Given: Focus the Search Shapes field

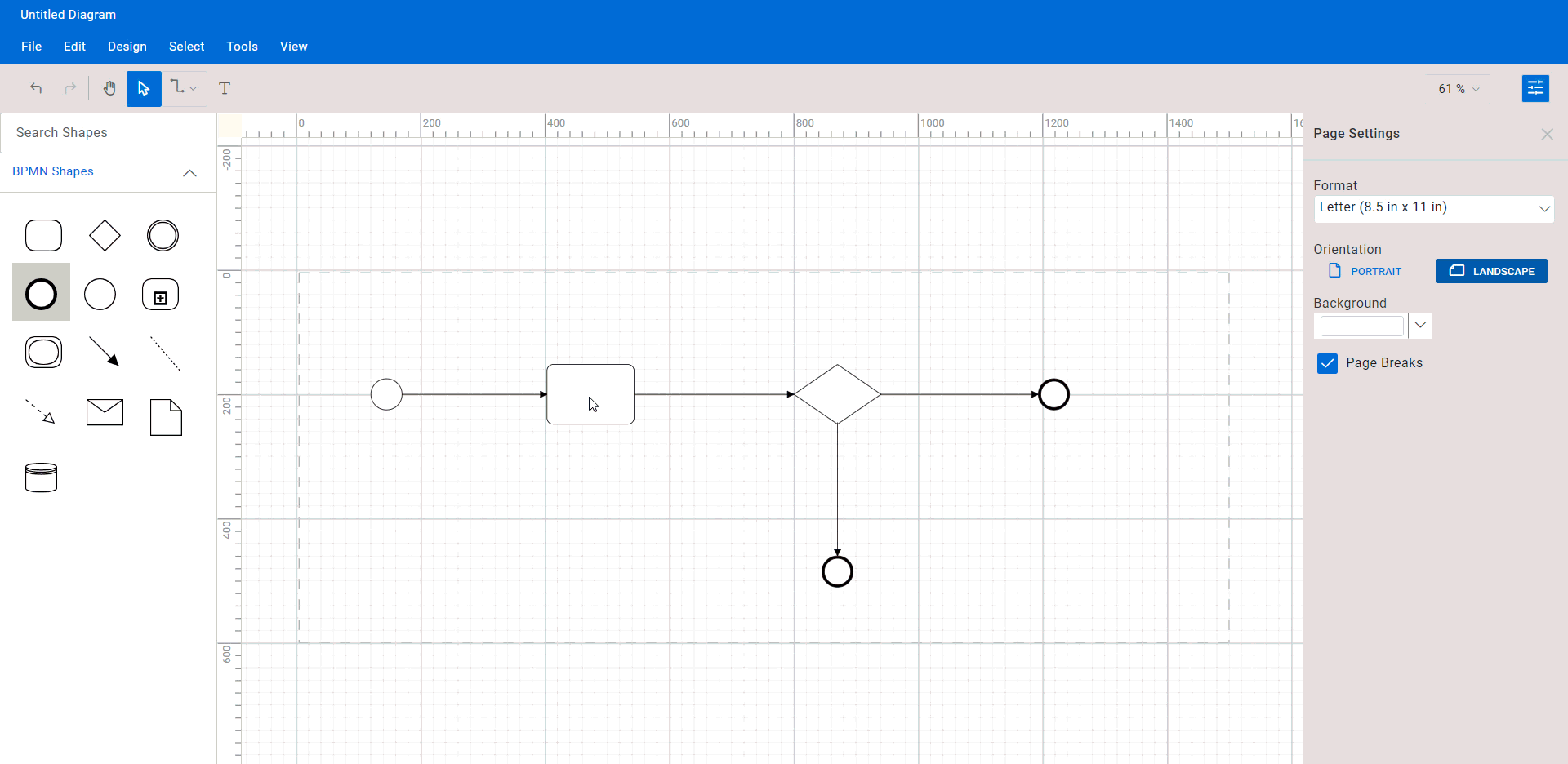Looking at the screenshot, I should pos(108,133).
